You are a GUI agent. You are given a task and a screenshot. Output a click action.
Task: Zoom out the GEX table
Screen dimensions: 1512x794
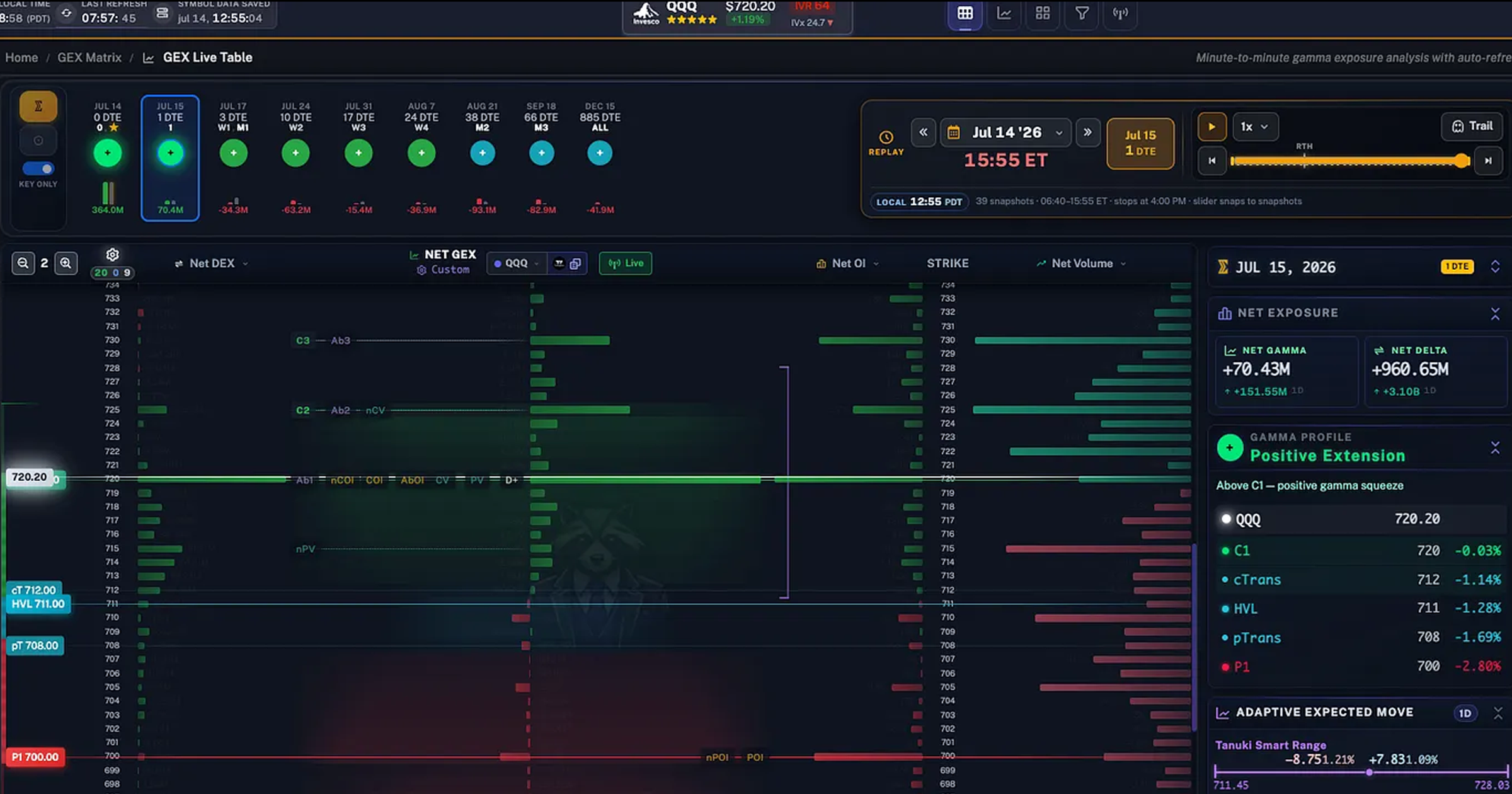23,263
